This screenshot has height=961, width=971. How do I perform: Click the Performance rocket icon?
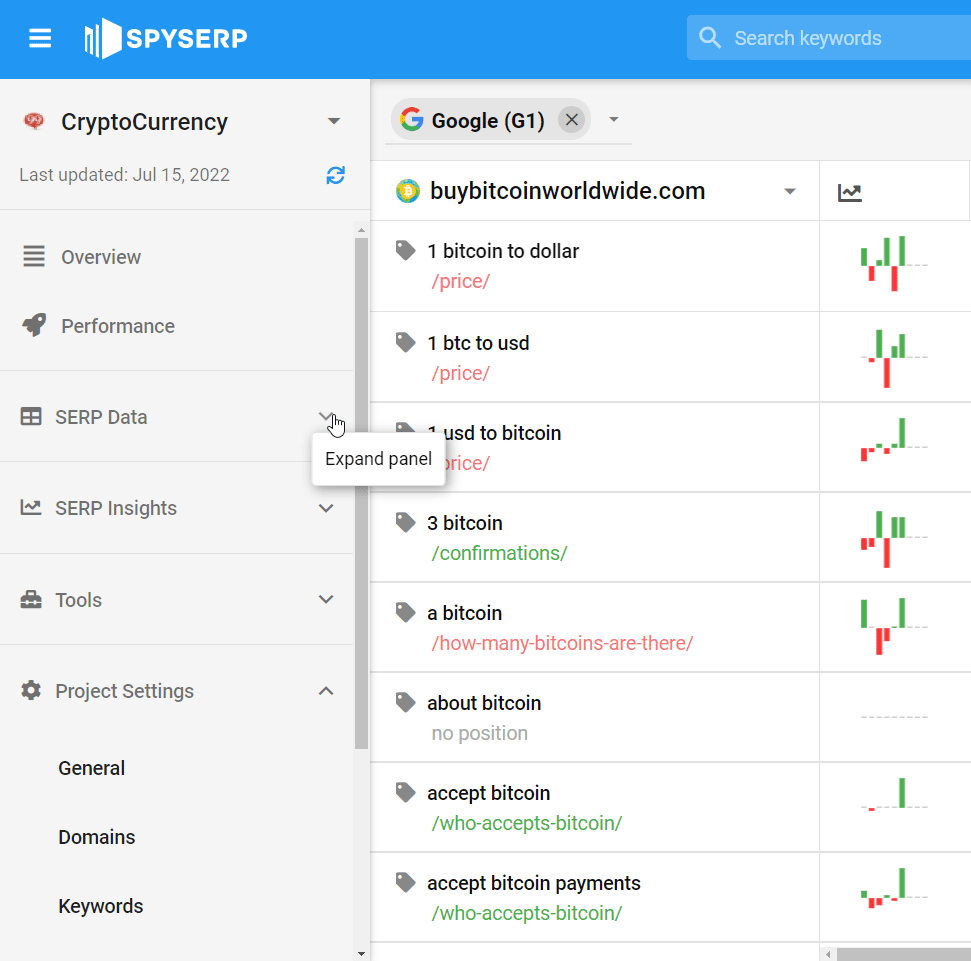pyautogui.click(x=34, y=325)
